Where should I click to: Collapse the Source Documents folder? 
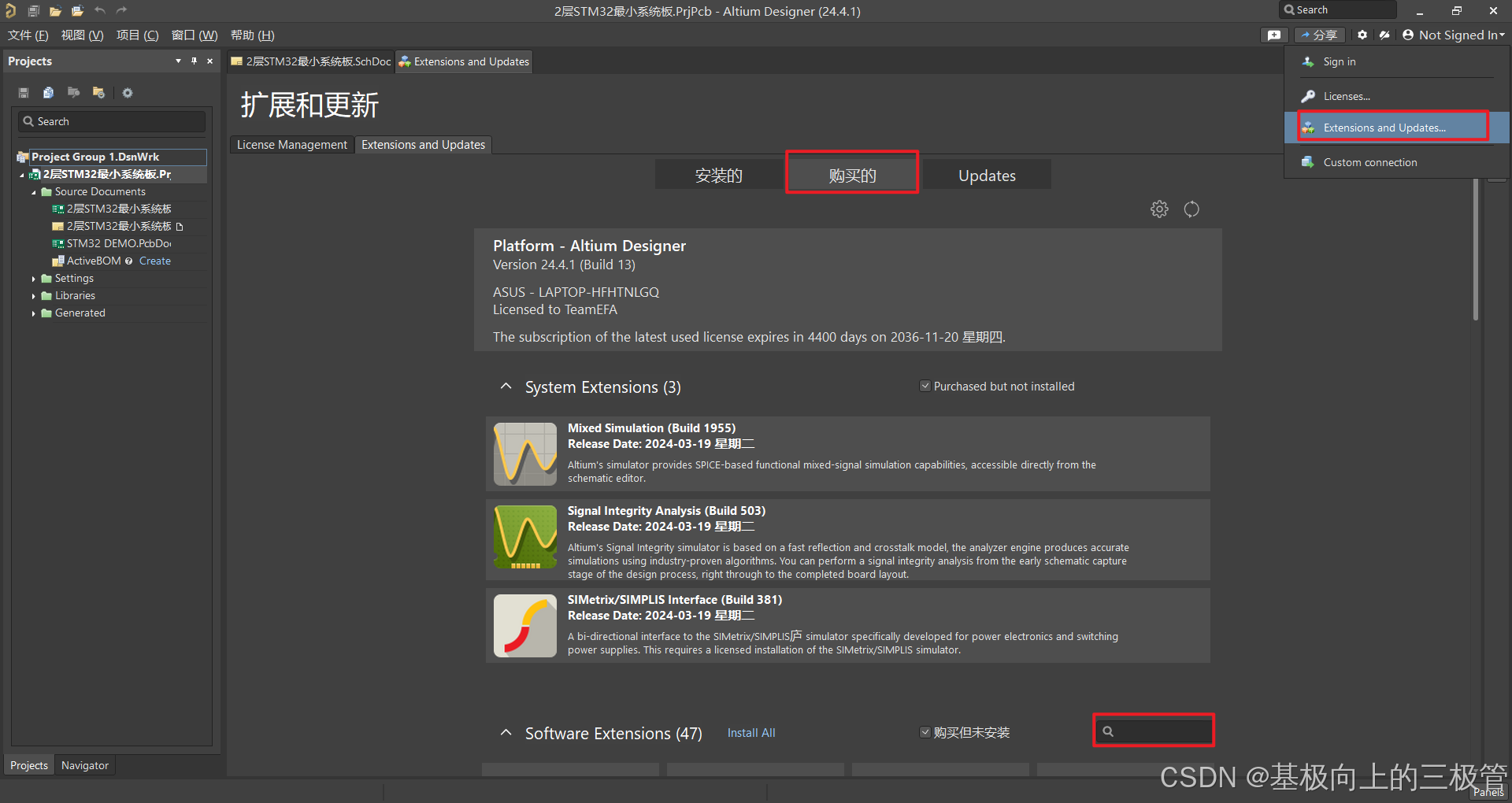pos(34,192)
